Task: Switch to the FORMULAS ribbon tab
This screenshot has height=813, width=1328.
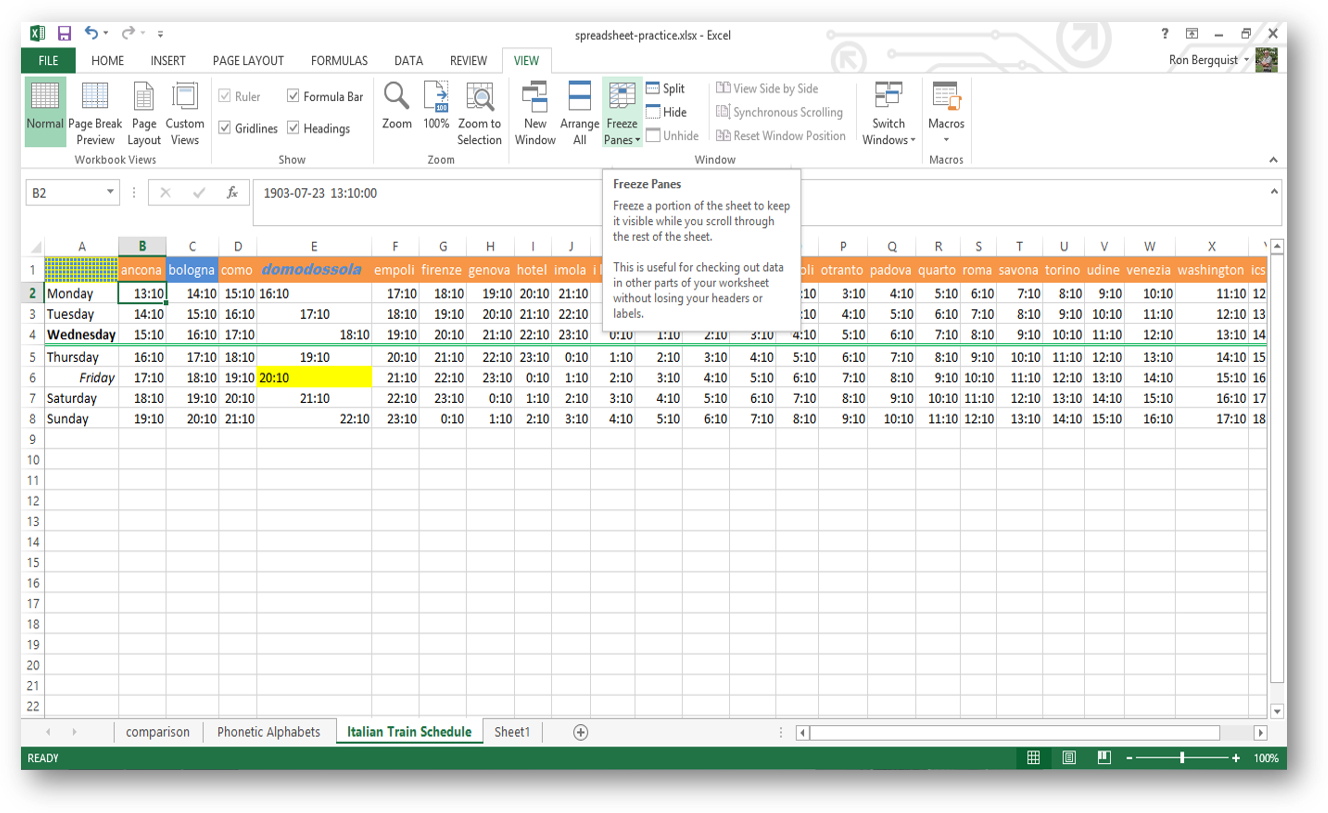Action: tap(339, 60)
